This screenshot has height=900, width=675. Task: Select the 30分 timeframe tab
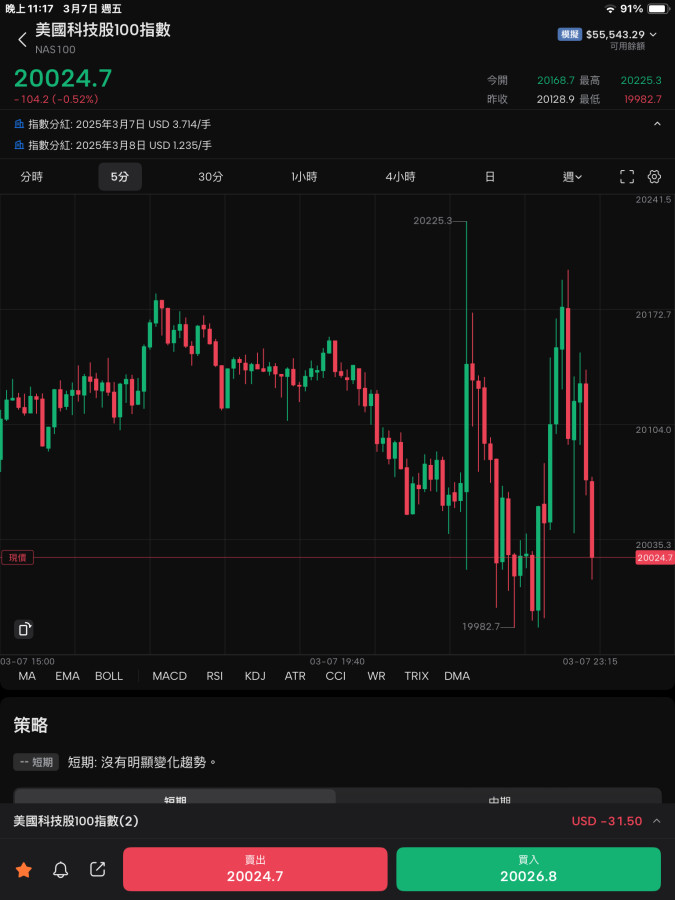(x=211, y=177)
